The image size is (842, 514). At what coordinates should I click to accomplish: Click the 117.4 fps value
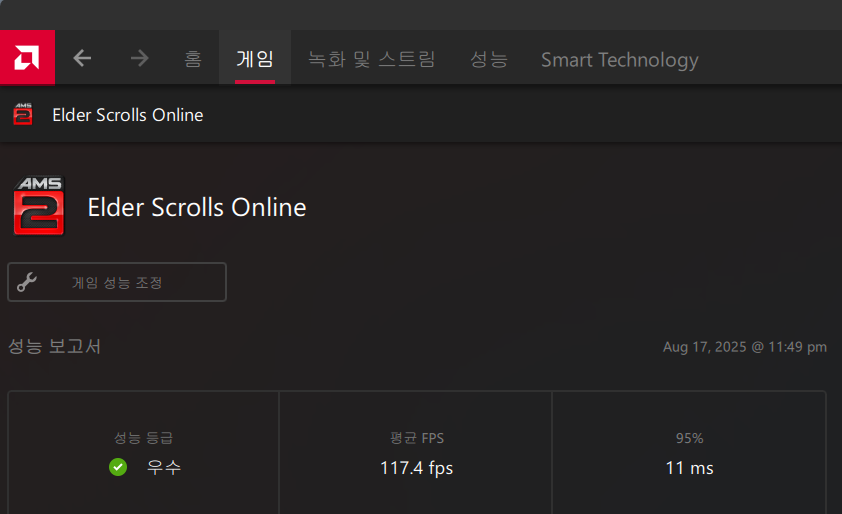[417, 468]
